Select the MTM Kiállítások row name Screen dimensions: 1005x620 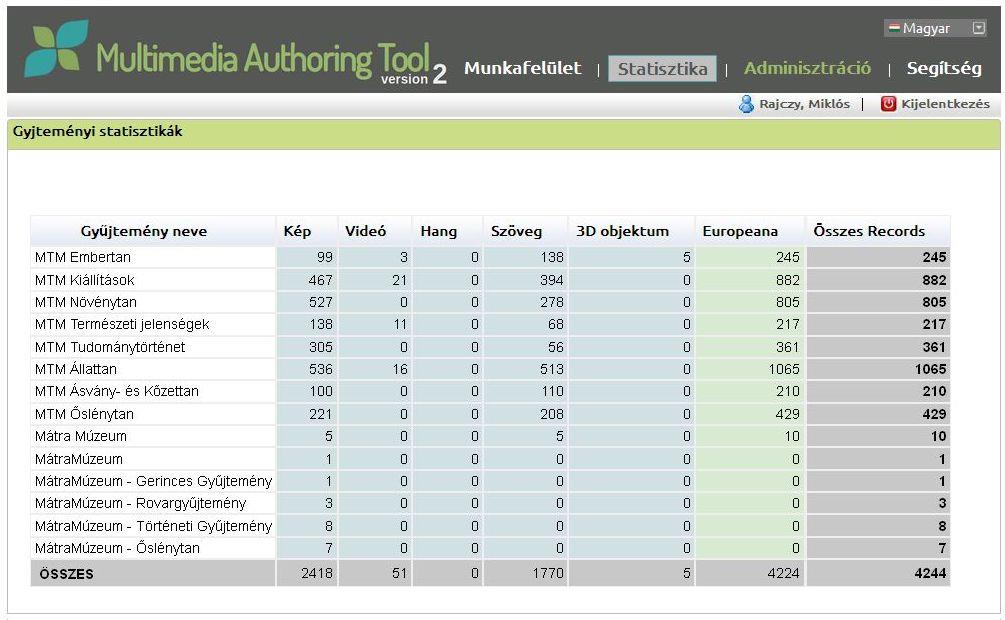coord(85,280)
